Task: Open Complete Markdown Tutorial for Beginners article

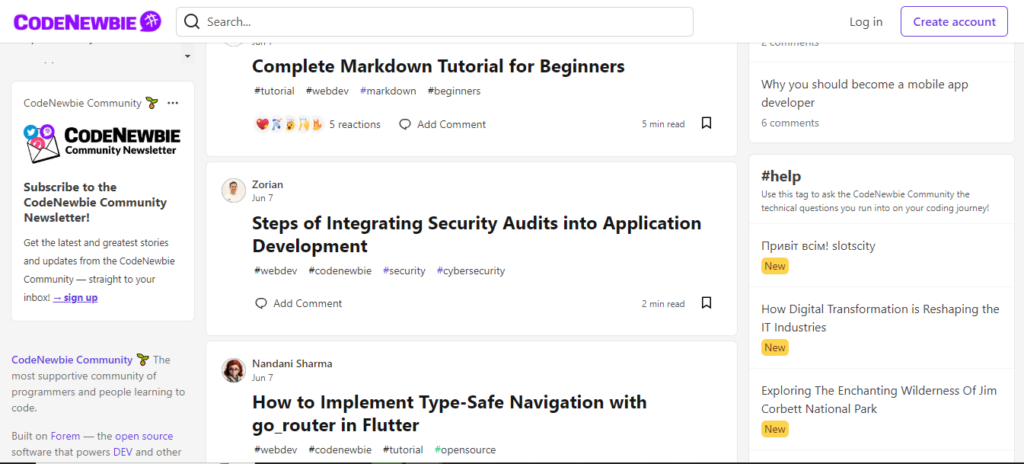Action: click(438, 66)
